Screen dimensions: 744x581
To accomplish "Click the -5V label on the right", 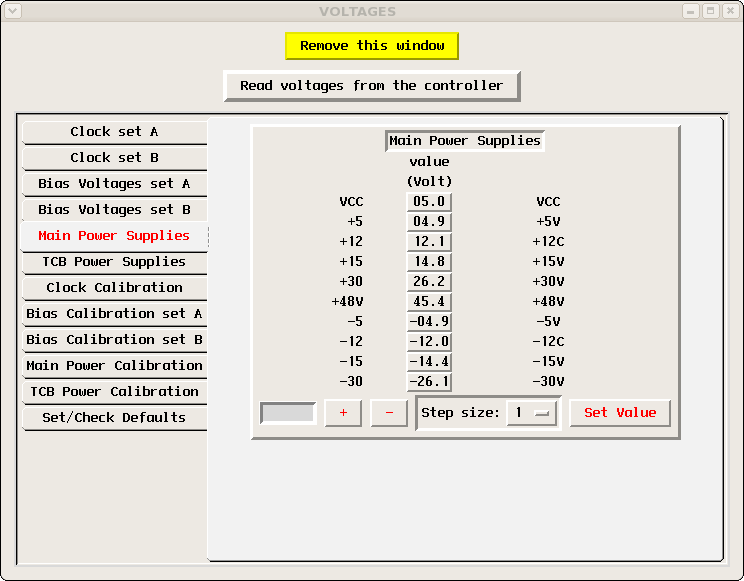I will tap(548, 321).
